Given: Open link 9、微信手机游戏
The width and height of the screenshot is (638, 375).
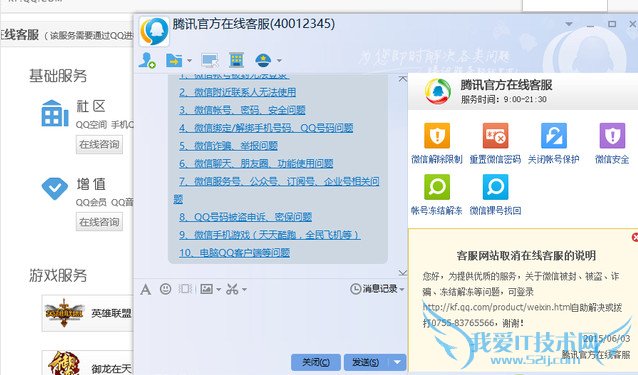Looking at the screenshot, I should (x=270, y=235).
